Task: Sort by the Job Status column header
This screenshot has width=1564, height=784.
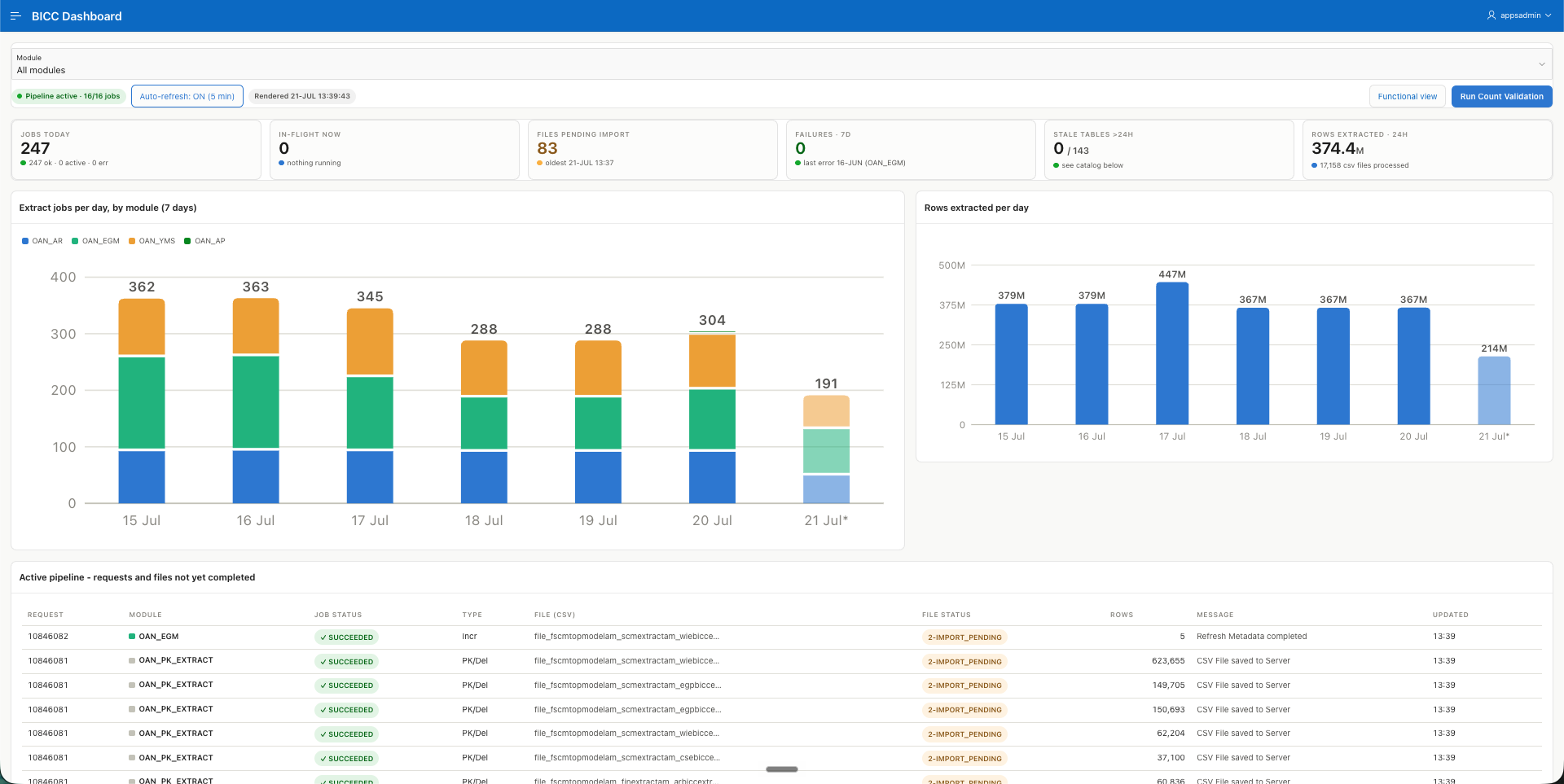Action: tap(338, 615)
